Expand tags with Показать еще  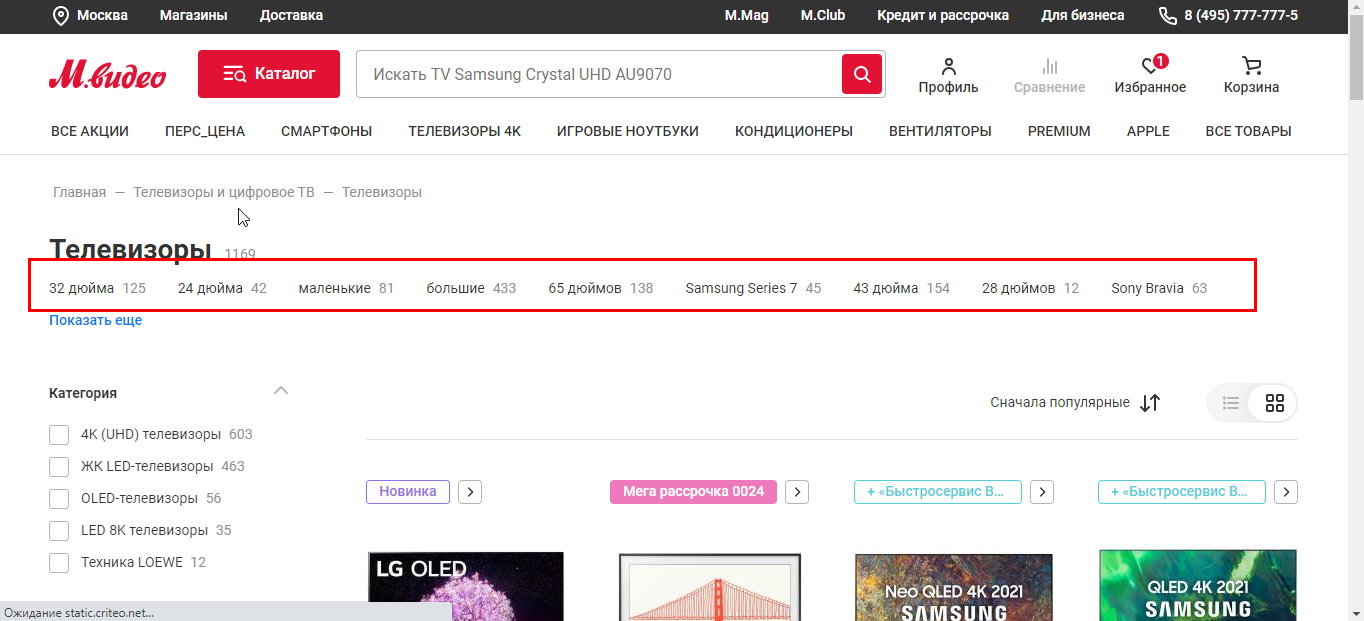(95, 320)
